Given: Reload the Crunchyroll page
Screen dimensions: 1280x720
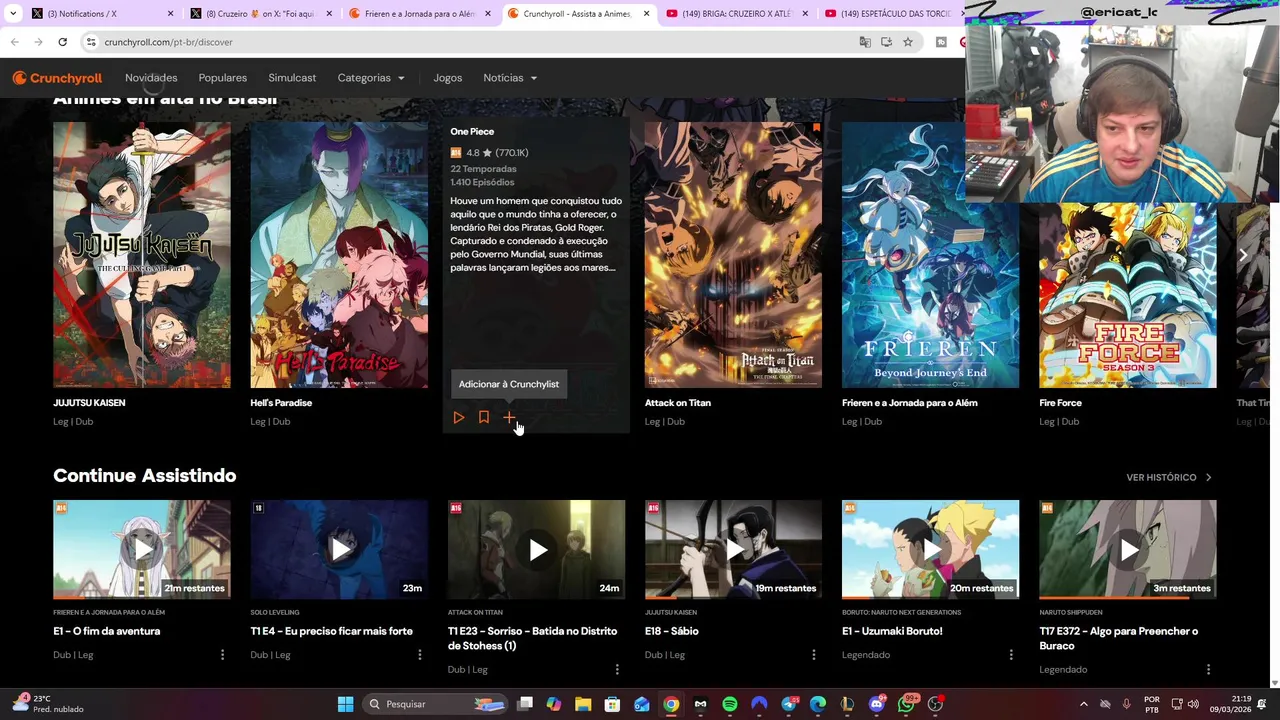Looking at the screenshot, I should coord(62,42).
